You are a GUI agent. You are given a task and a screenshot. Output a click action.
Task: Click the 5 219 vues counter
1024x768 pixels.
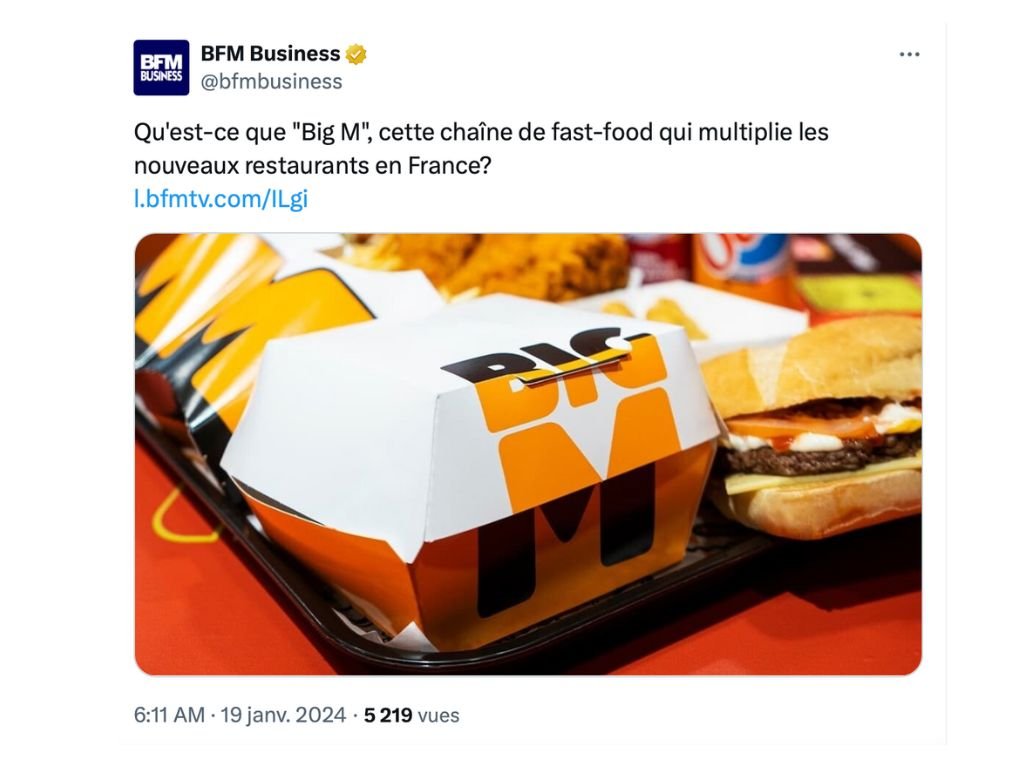[411, 715]
